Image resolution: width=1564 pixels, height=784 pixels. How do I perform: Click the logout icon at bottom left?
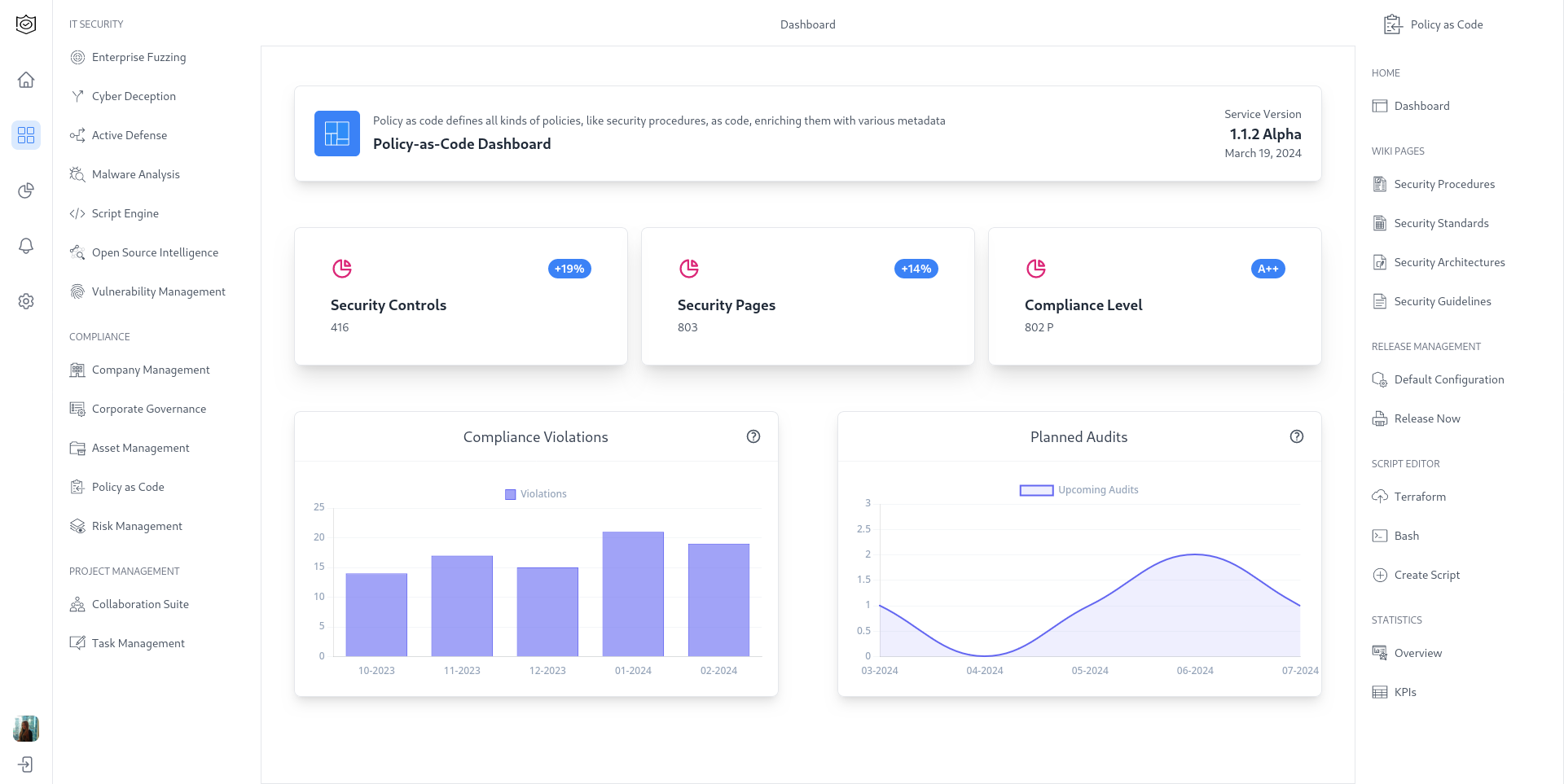click(x=26, y=764)
